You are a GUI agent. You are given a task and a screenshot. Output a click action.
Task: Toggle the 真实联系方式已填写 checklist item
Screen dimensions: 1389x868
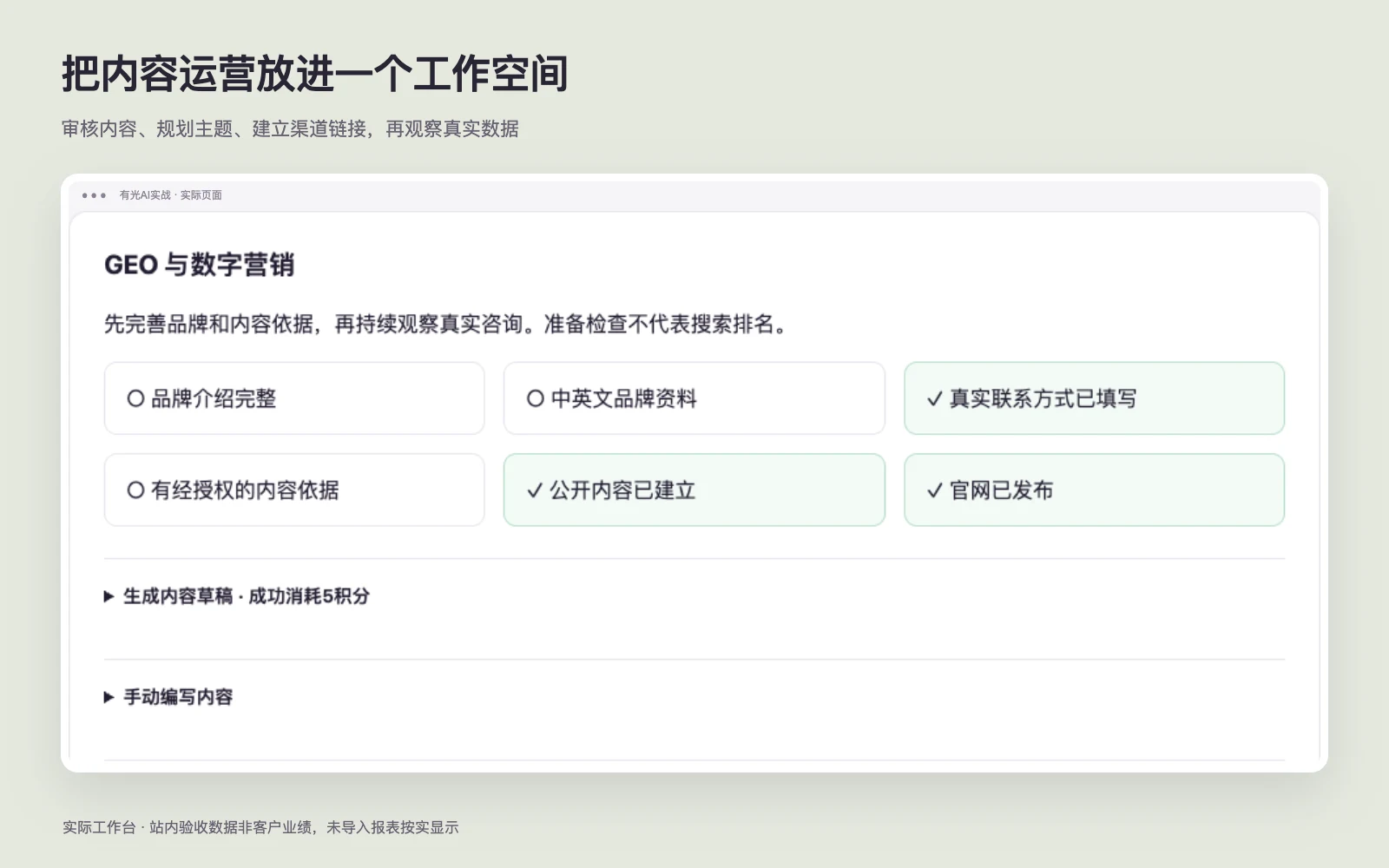pyautogui.click(x=1094, y=398)
